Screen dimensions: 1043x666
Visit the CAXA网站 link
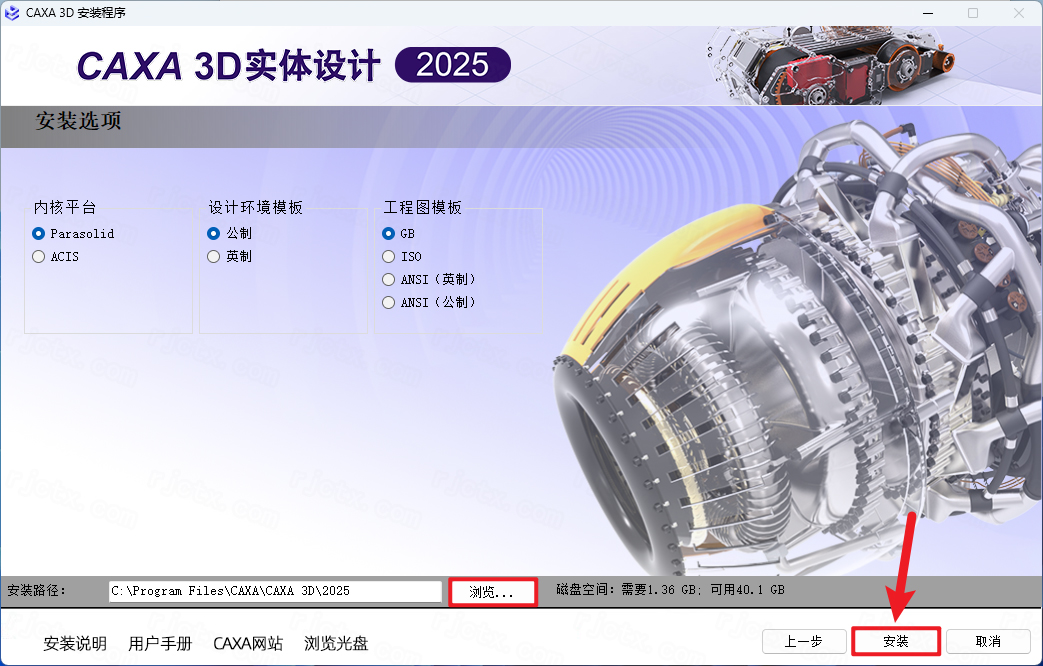pyautogui.click(x=248, y=643)
